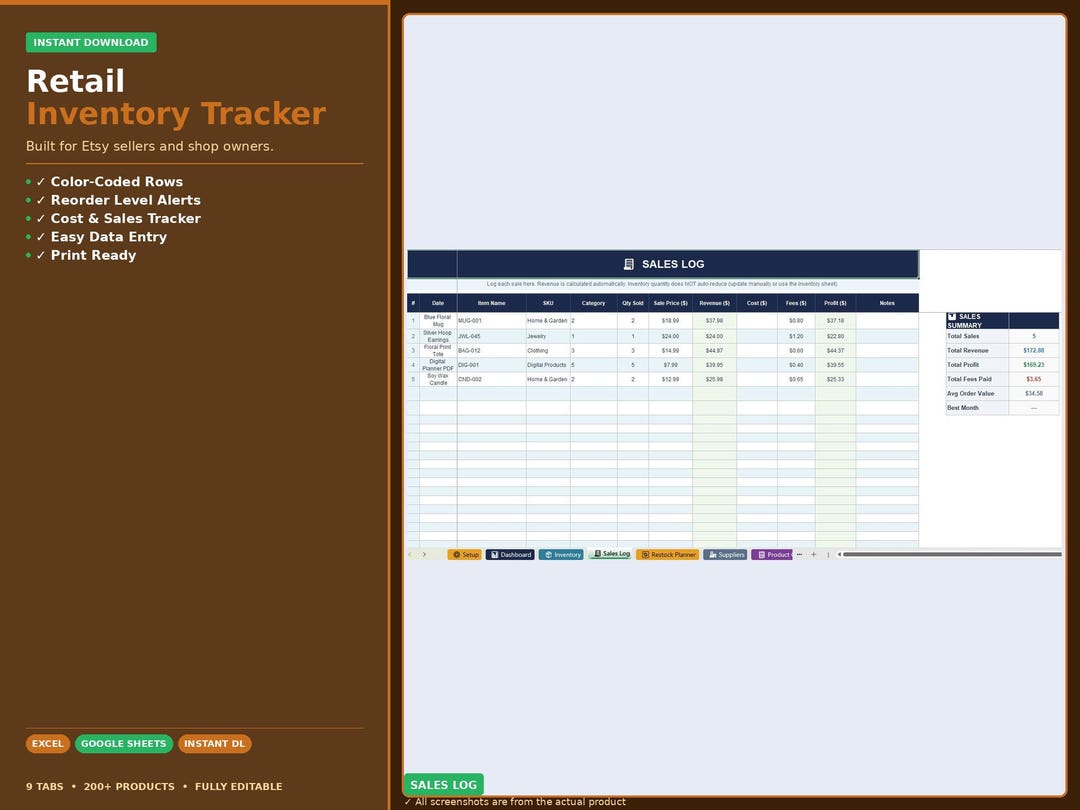Select the Sale Price ($) column header
The height and width of the screenshot is (810, 1080).
point(671,303)
